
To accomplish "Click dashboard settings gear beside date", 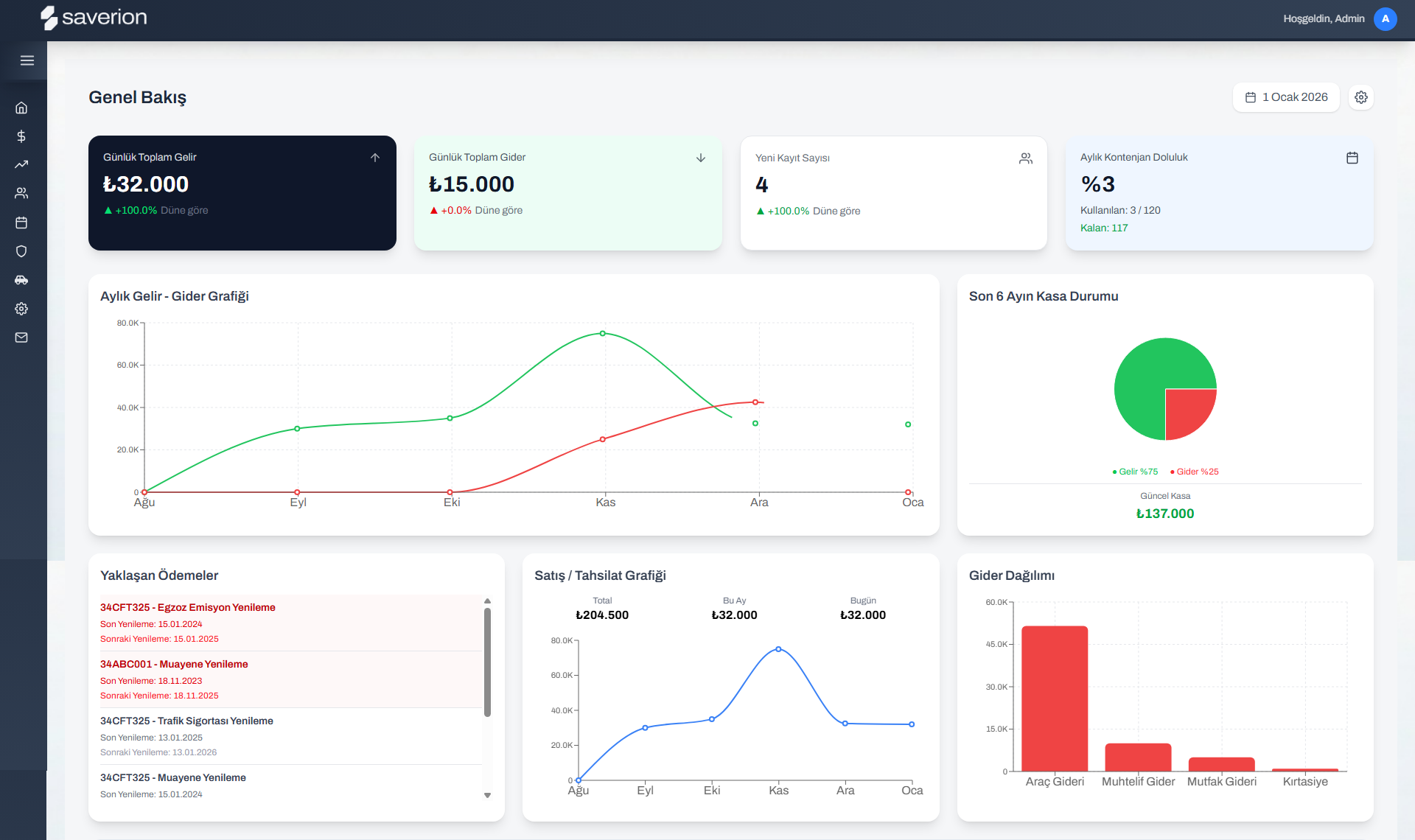I will pos(1361,97).
